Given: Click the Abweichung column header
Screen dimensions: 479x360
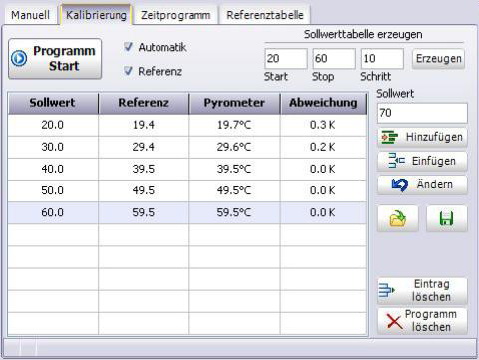Looking at the screenshot, I should pyautogui.click(x=323, y=103).
